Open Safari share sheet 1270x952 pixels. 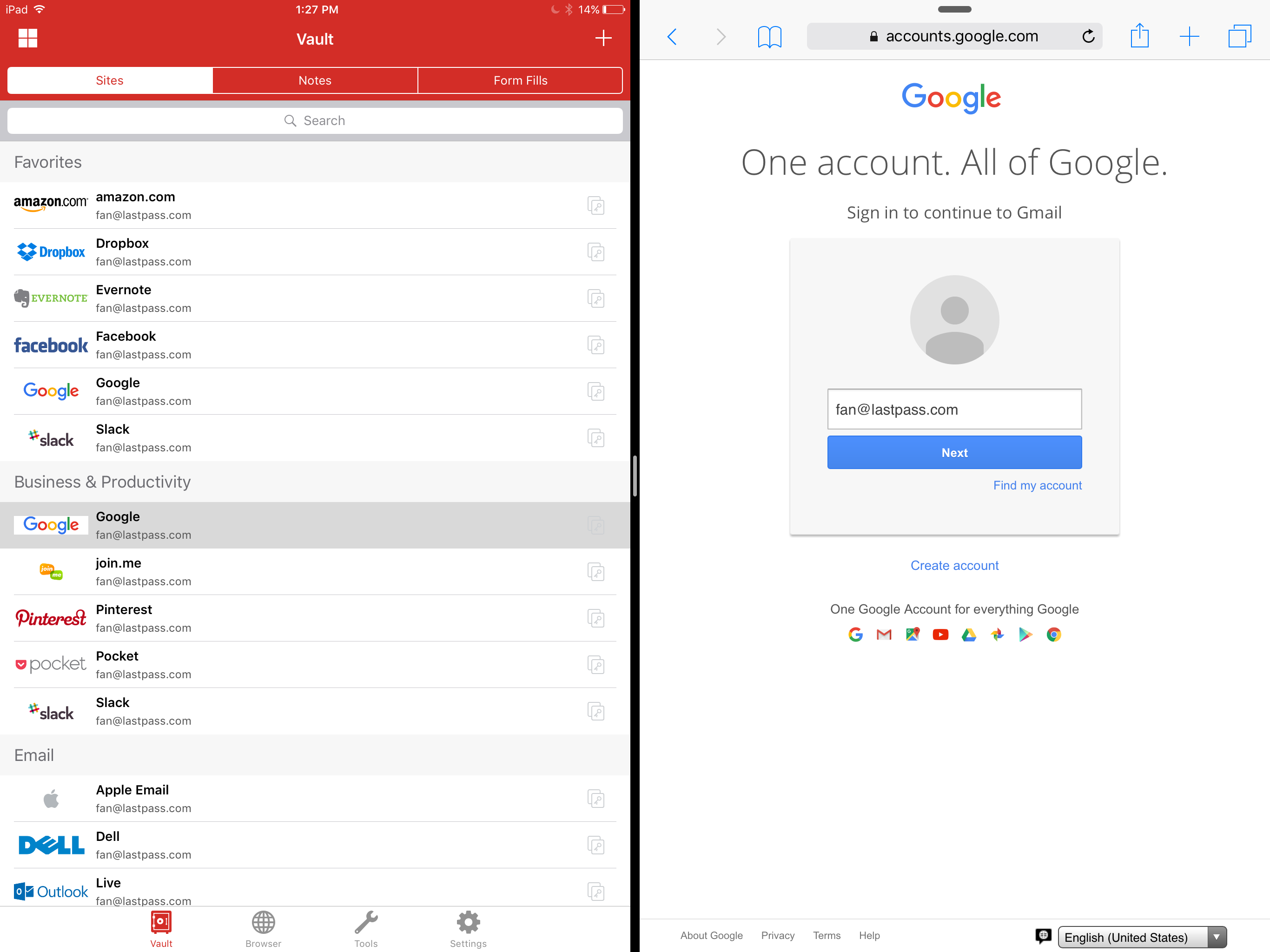[1139, 36]
